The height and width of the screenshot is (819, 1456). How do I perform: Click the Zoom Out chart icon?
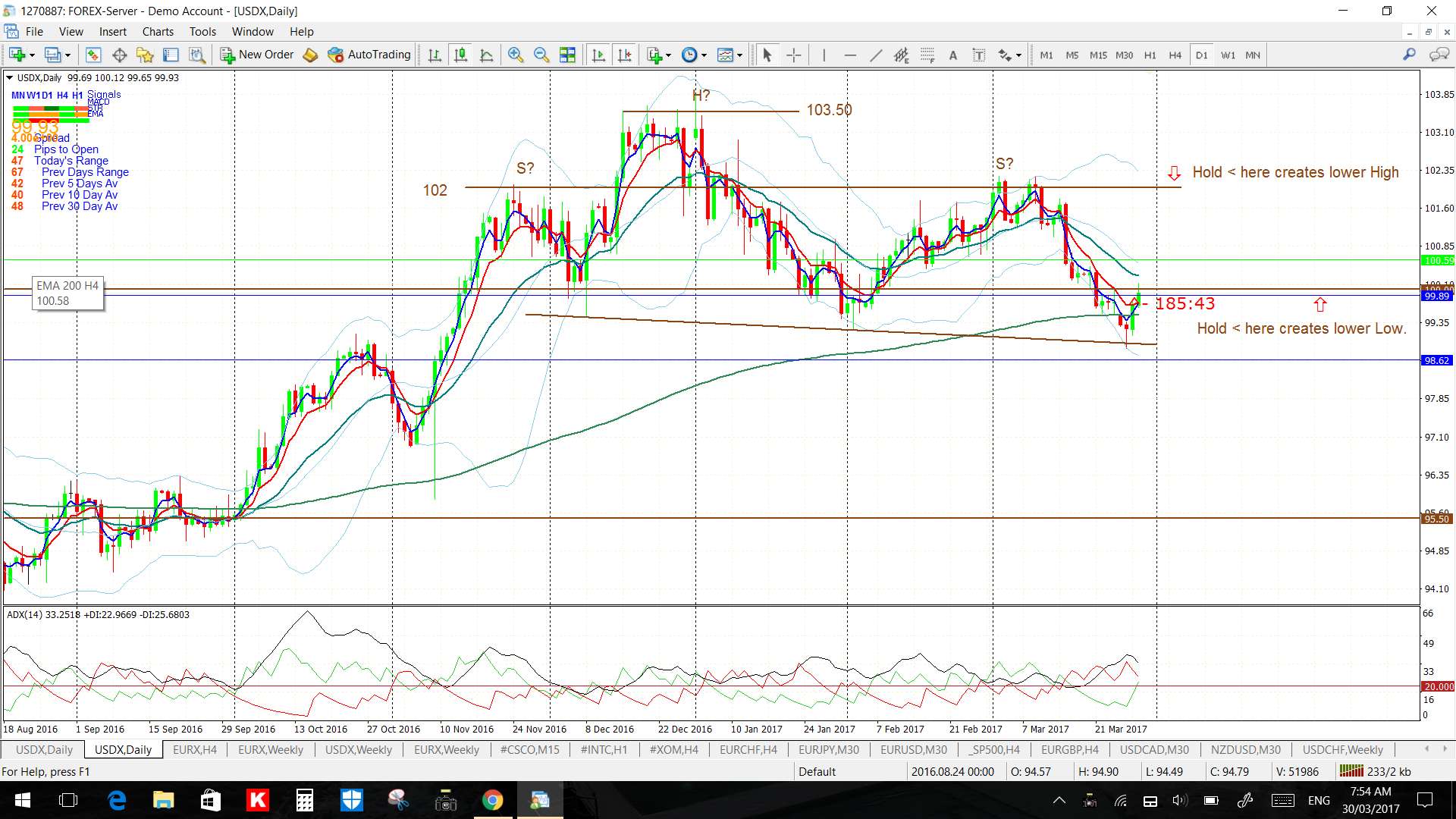541,55
